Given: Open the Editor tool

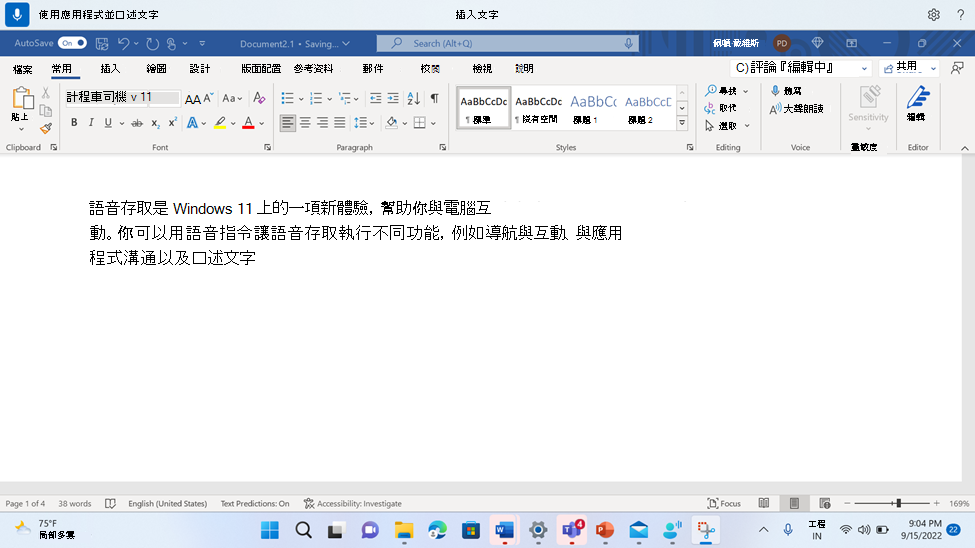Looking at the screenshot, I should [917, 103].
